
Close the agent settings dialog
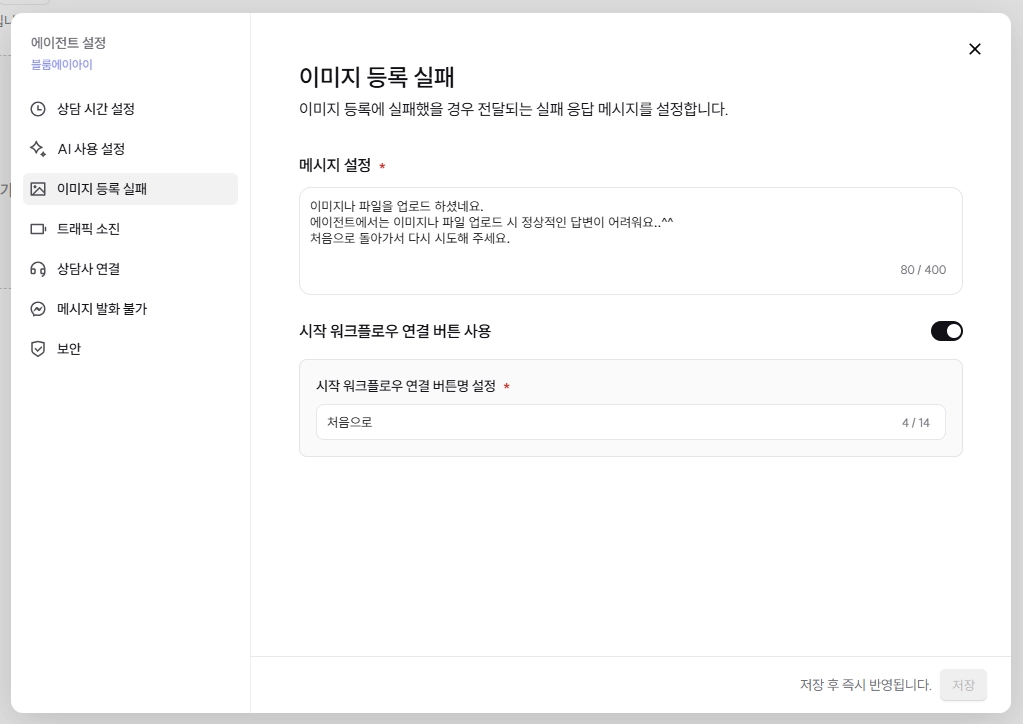975,49
